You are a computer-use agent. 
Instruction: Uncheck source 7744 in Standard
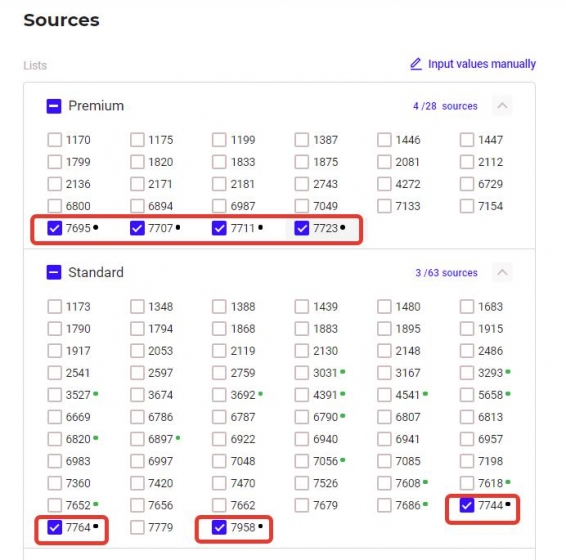point(467,505)
